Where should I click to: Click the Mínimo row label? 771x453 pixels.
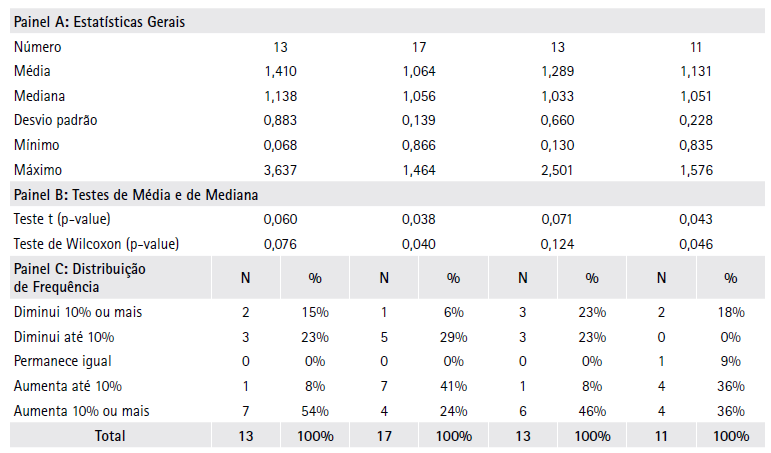[x=38, y=145]
